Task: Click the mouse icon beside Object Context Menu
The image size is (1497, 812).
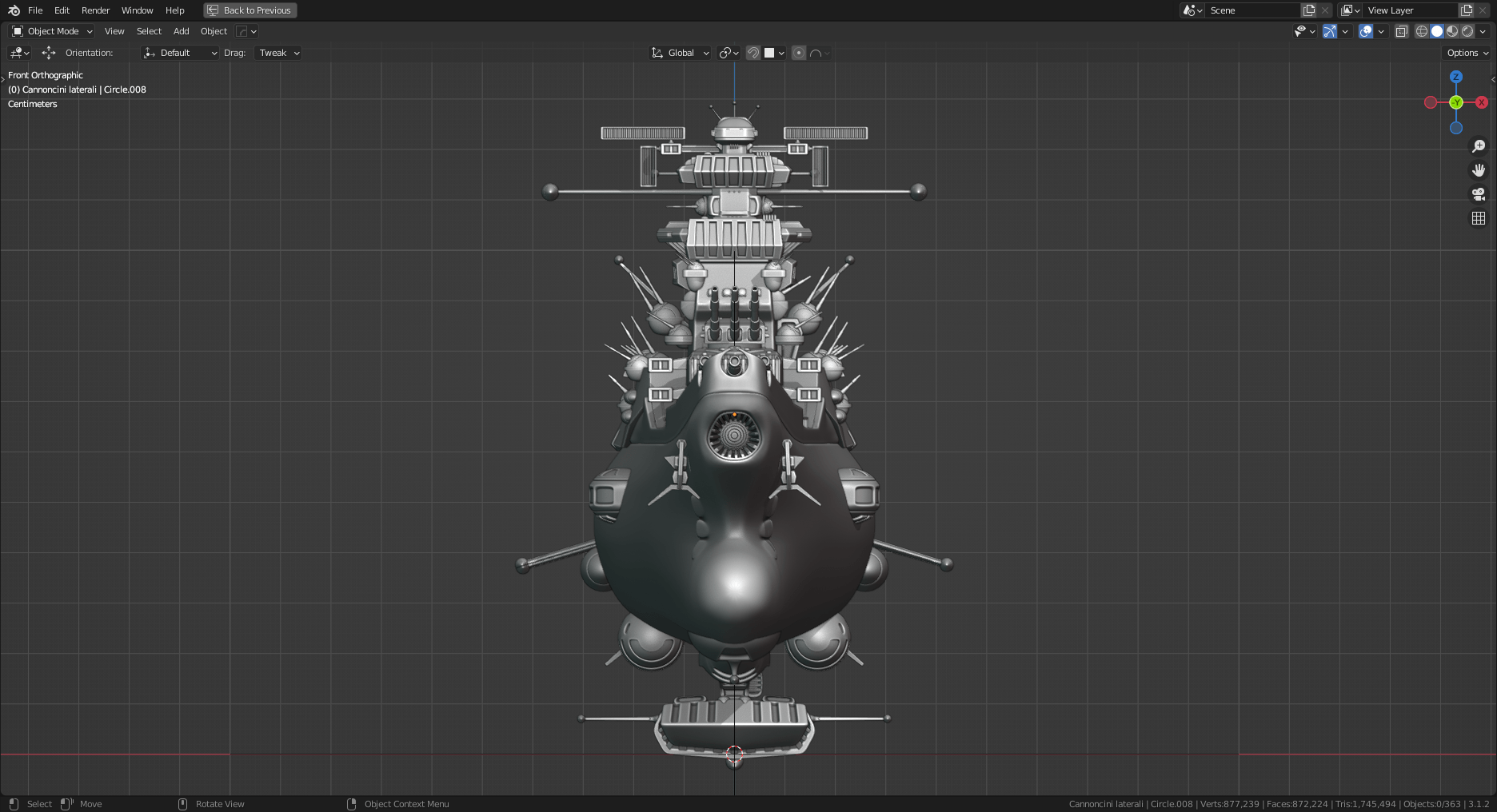Action: click(351, 804)
